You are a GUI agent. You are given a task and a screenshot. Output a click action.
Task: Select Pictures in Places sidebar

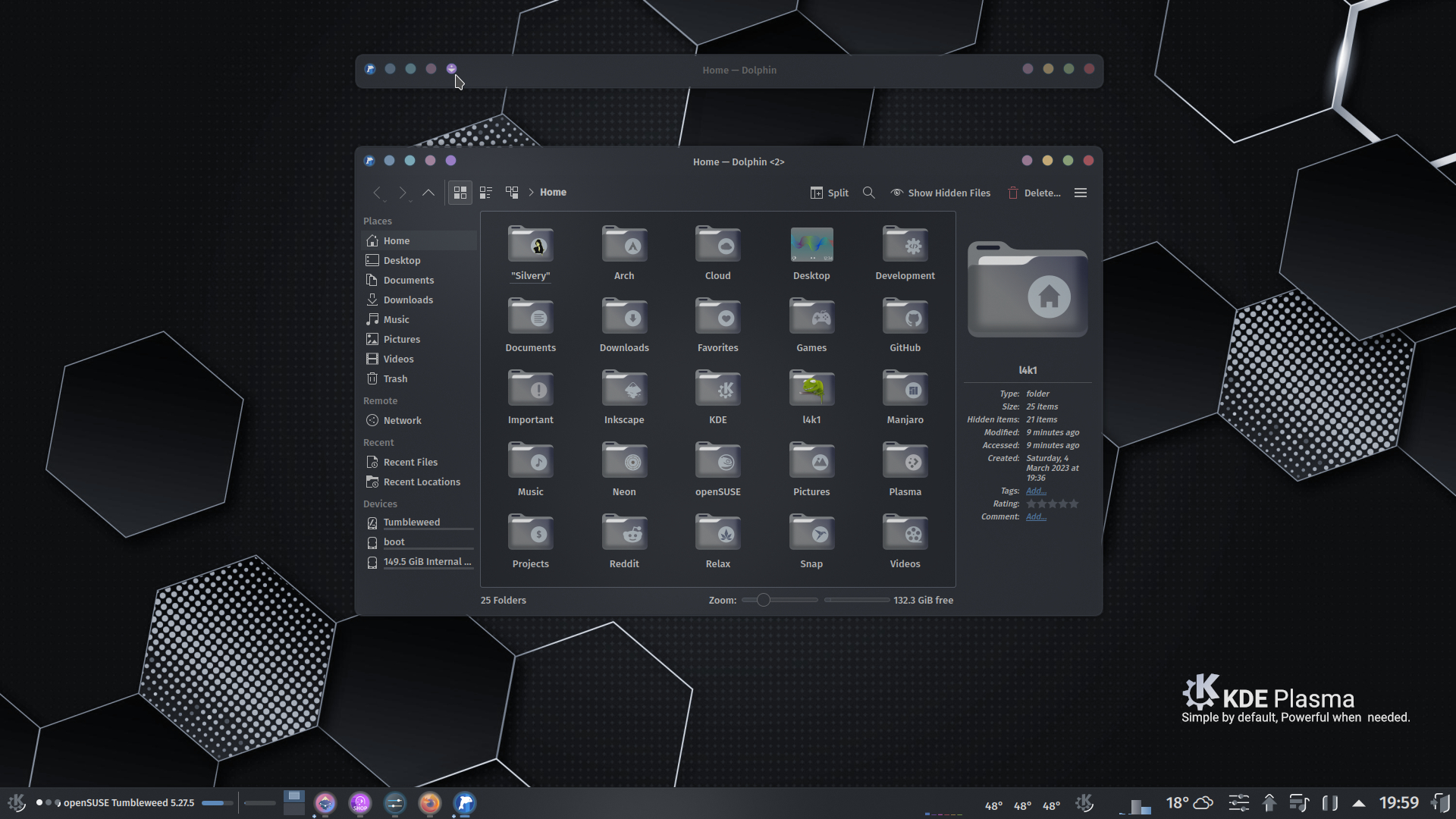coord(420,339)
